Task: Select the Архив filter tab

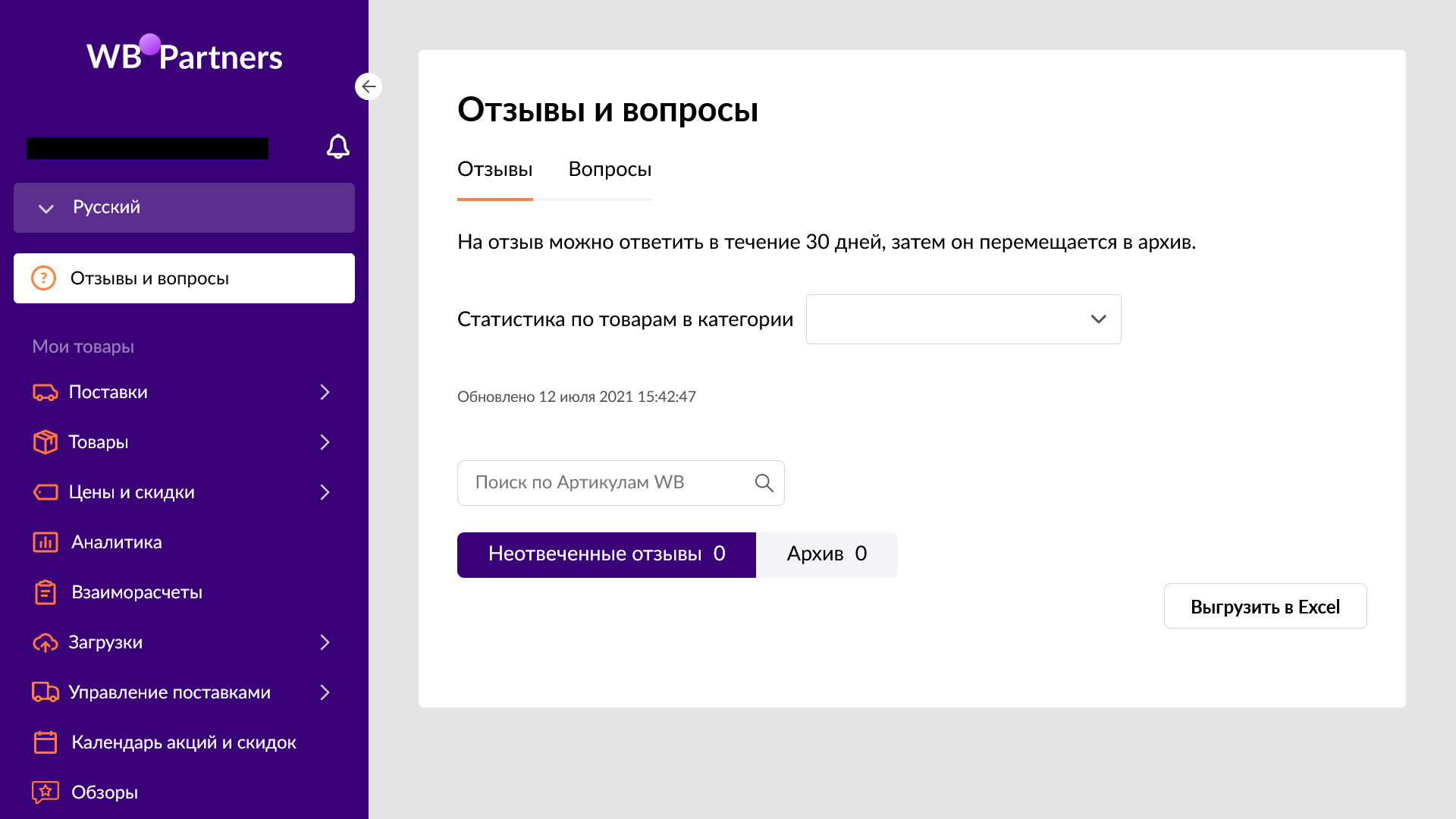Action: 827,555
